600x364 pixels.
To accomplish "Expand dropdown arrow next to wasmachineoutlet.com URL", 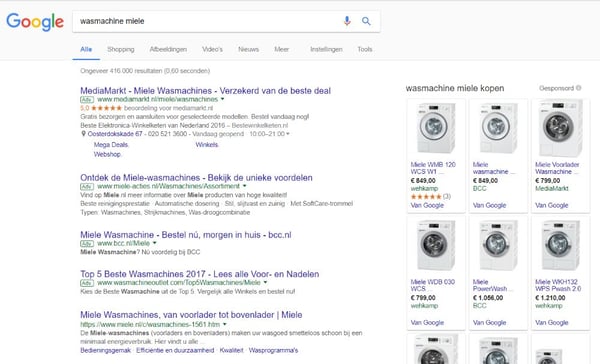I will (x=265, y=282).
